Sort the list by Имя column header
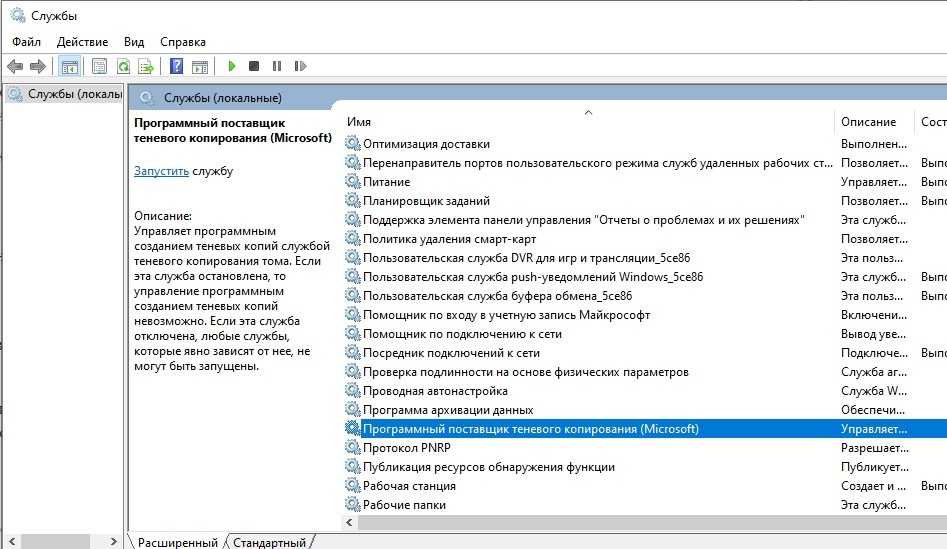 coord(358,122)
